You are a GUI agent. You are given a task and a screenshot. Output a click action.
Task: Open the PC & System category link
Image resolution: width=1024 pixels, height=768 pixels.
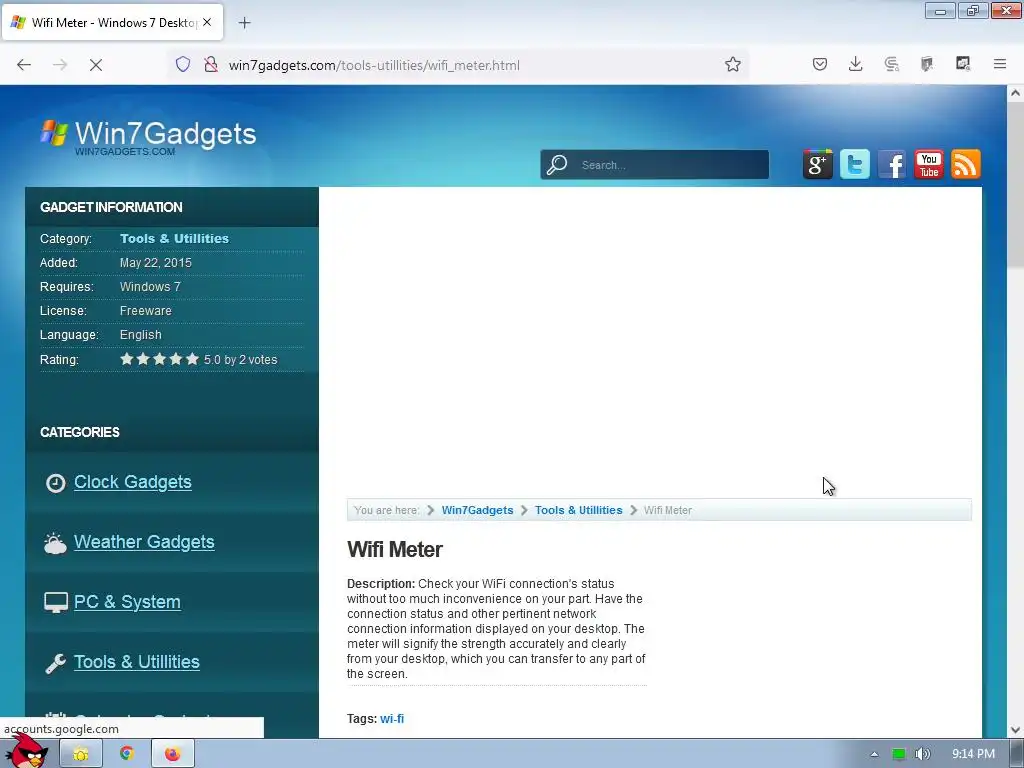[127, 602]
